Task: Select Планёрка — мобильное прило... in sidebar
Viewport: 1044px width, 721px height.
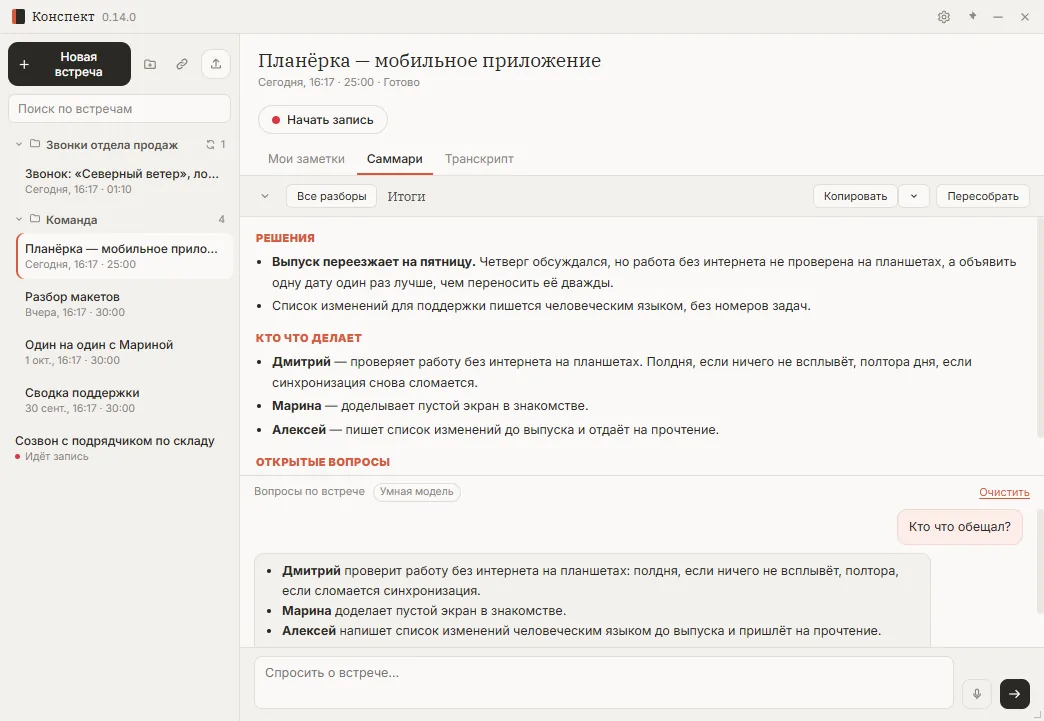Action: point(124,256)
